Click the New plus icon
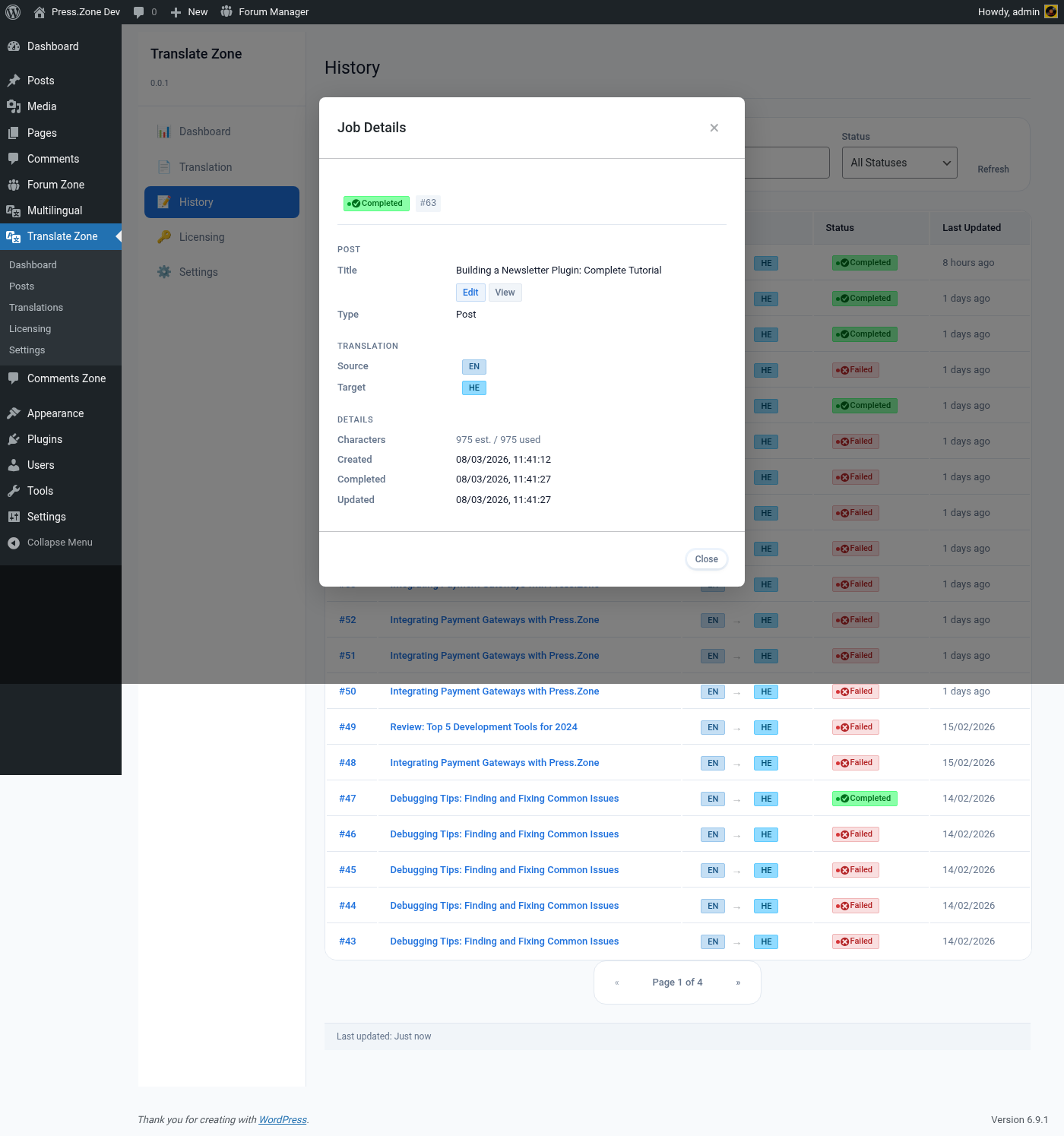Screen dimensions: 1064x1136 coord(176,12)
